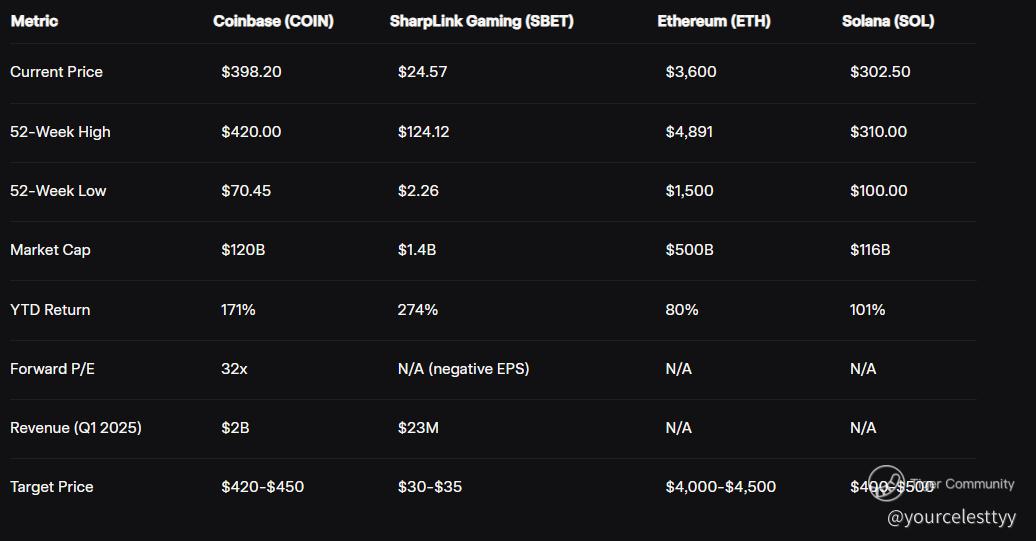Select the Metric column header
The width and height of the screenshot is (1036, 541).
coord(34,21)
